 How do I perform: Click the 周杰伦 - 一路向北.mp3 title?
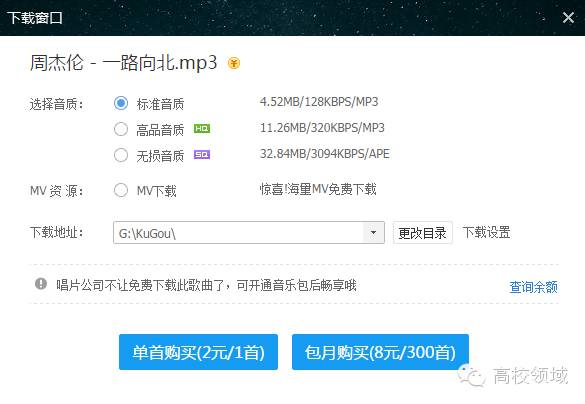click(123, 62)
